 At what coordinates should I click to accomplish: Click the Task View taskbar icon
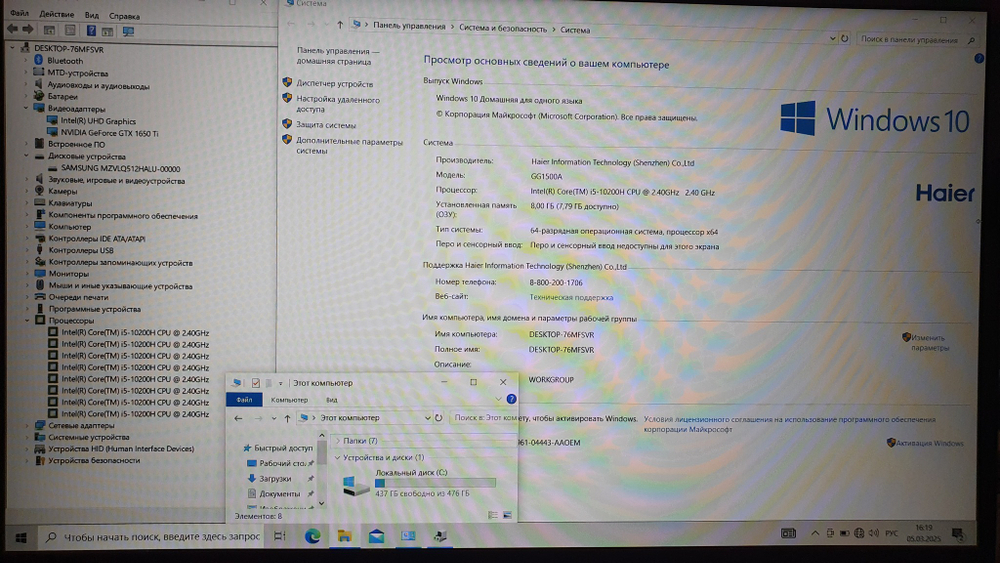pos(280,536)
